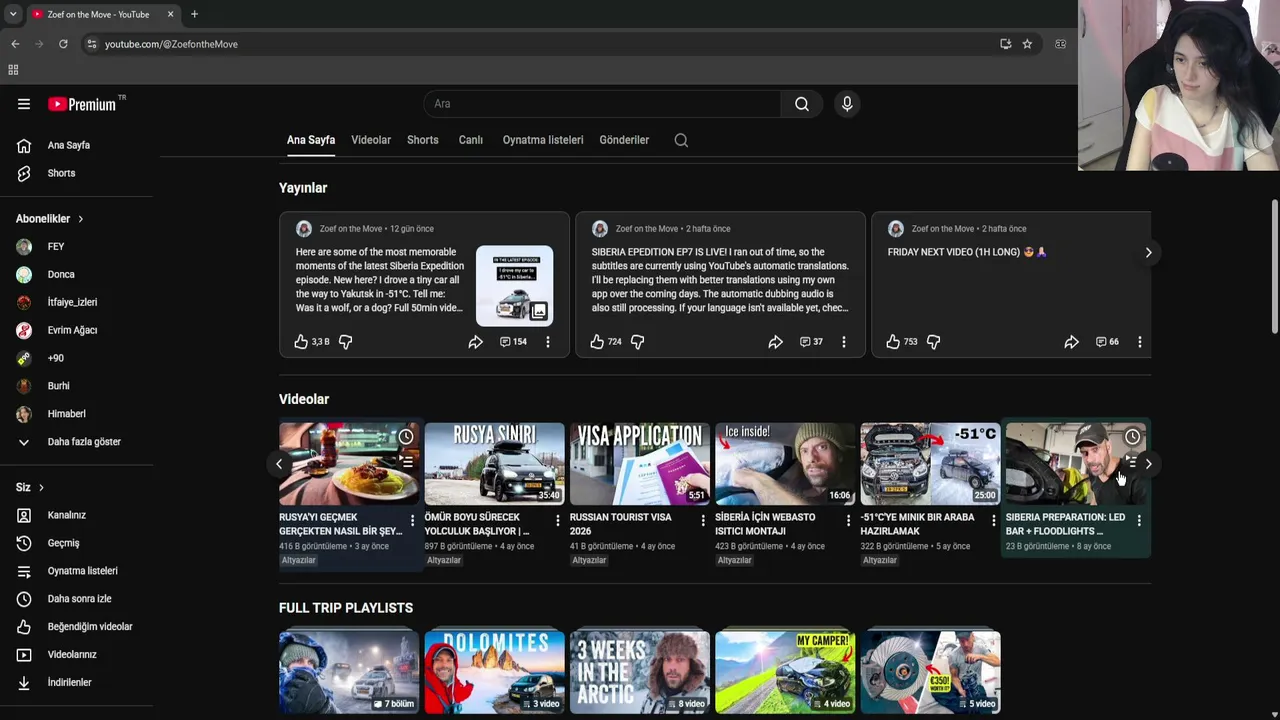Click the YouTube search field Ara
Viewport: 1280px width, 720px height.
[x=602, y=104]
